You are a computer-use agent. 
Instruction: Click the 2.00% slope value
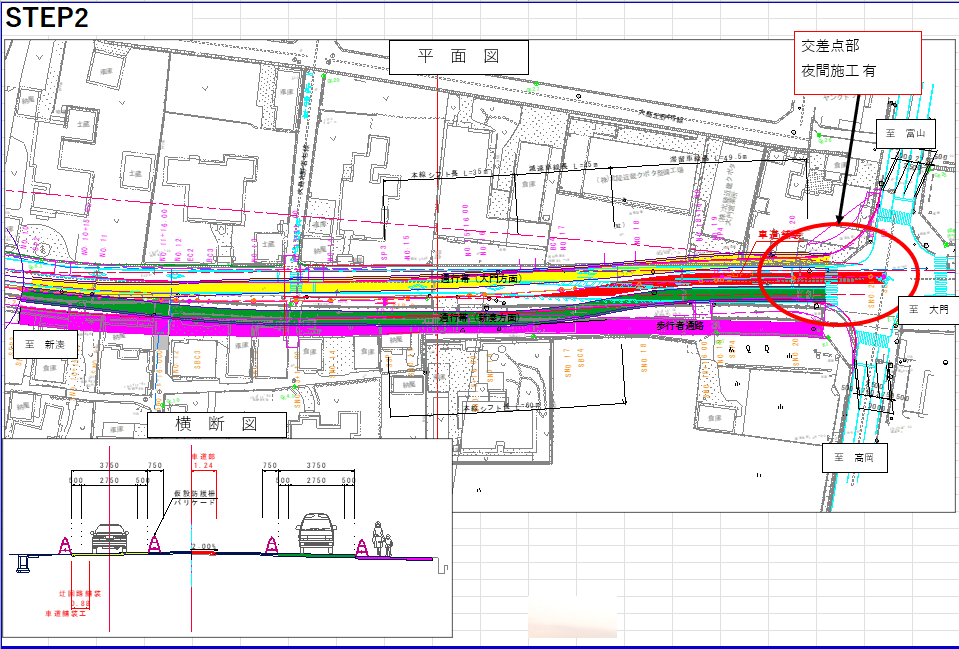[204, 546]
